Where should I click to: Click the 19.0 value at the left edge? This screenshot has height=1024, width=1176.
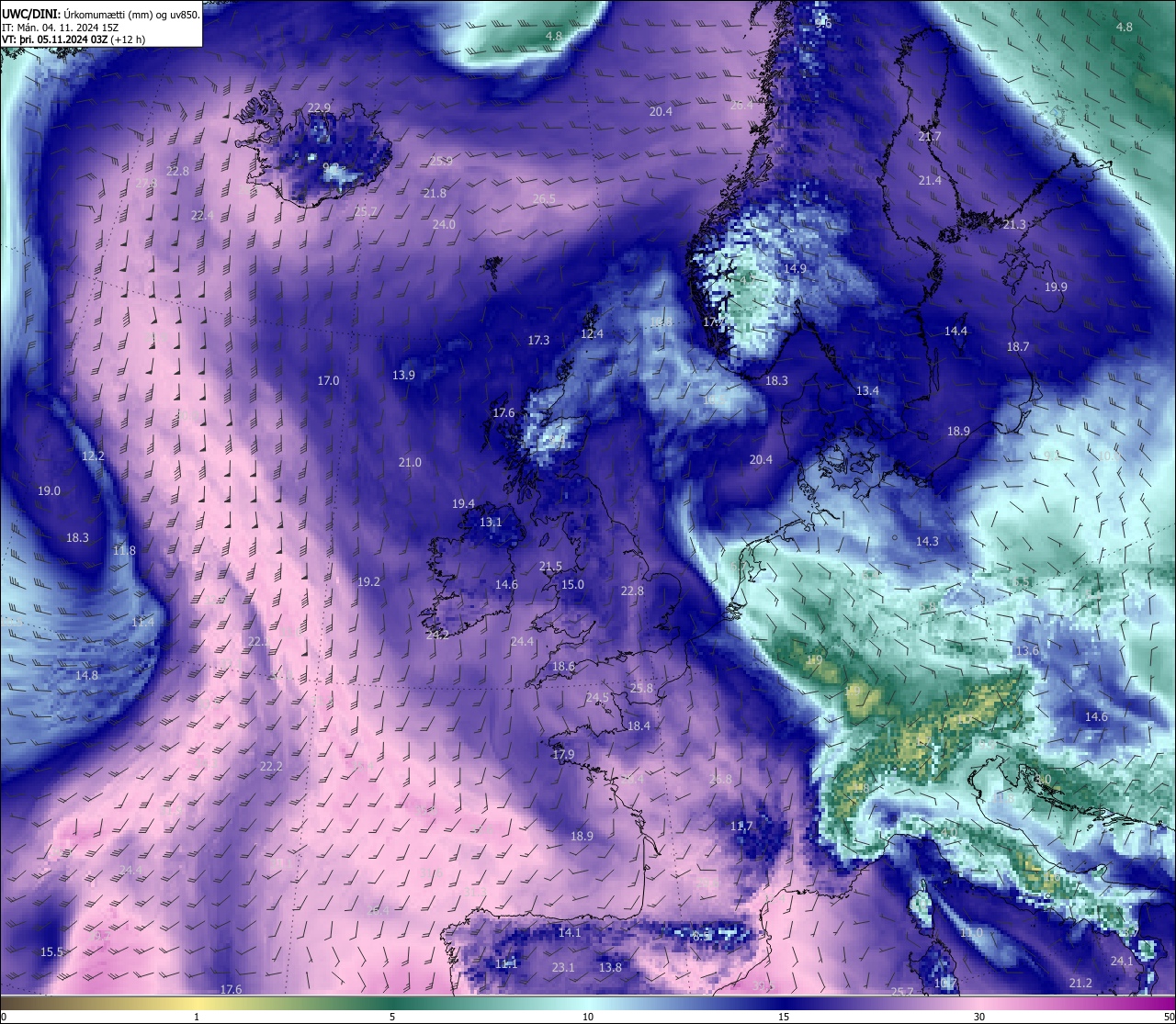pos(49,490)
